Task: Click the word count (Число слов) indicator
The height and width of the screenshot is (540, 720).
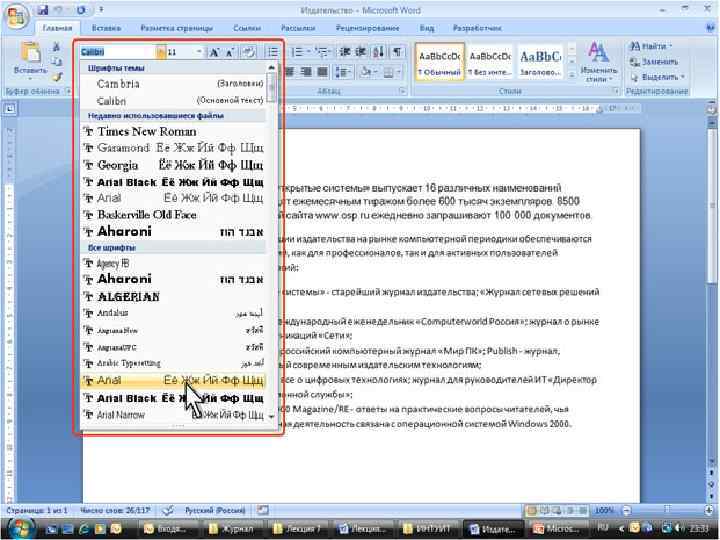Action: (115, 510)
